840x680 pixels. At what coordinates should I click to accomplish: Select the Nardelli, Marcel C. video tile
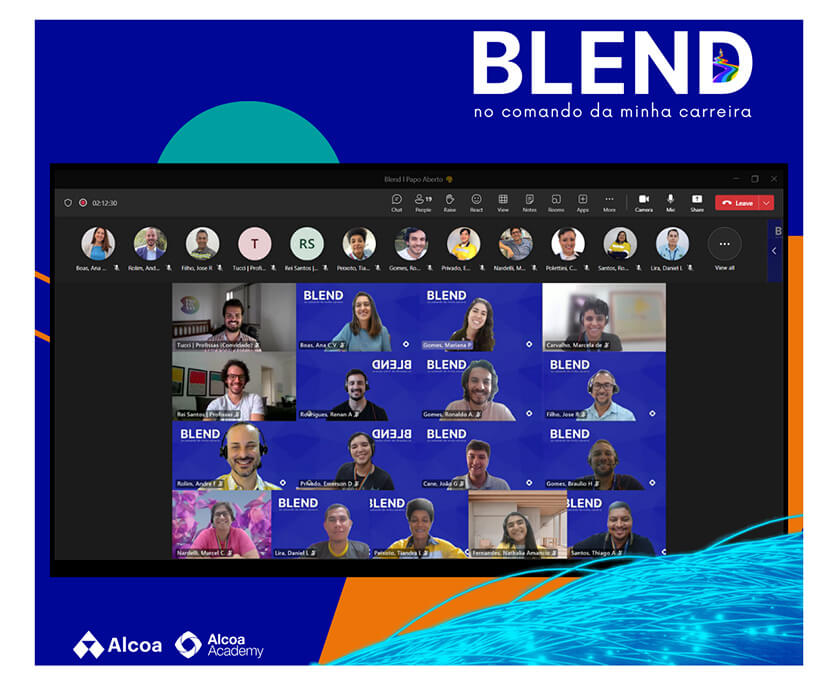point(222,525)
